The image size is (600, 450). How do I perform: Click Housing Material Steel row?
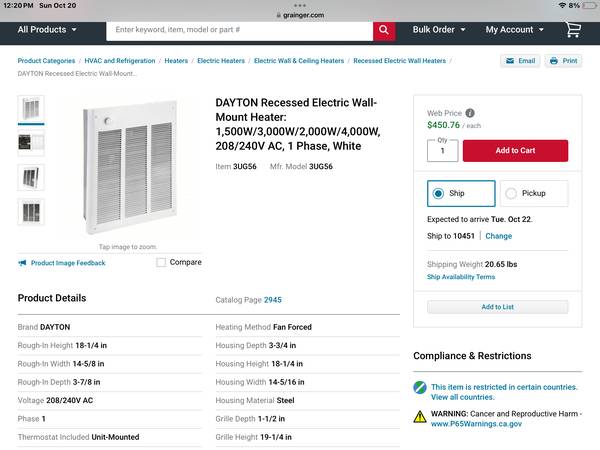(308, 401)
